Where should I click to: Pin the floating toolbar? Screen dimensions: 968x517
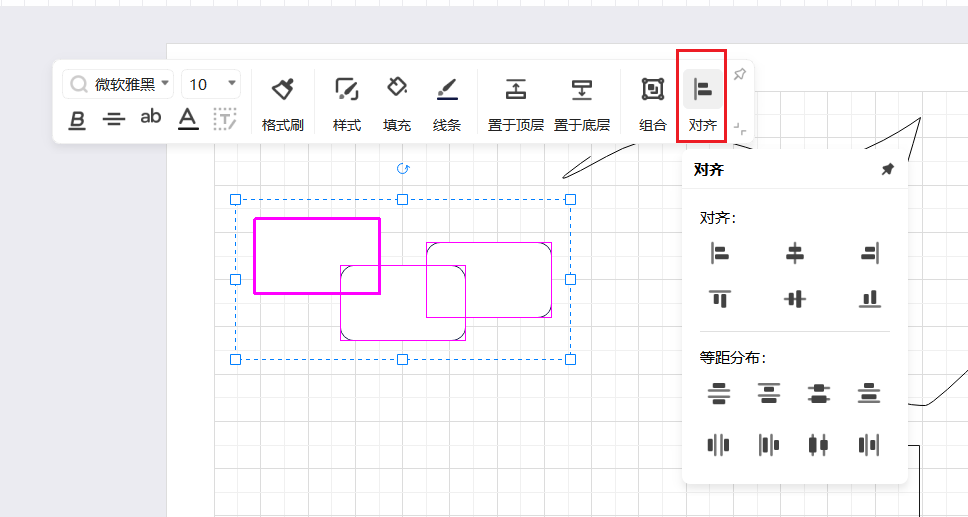click(739, 75)
